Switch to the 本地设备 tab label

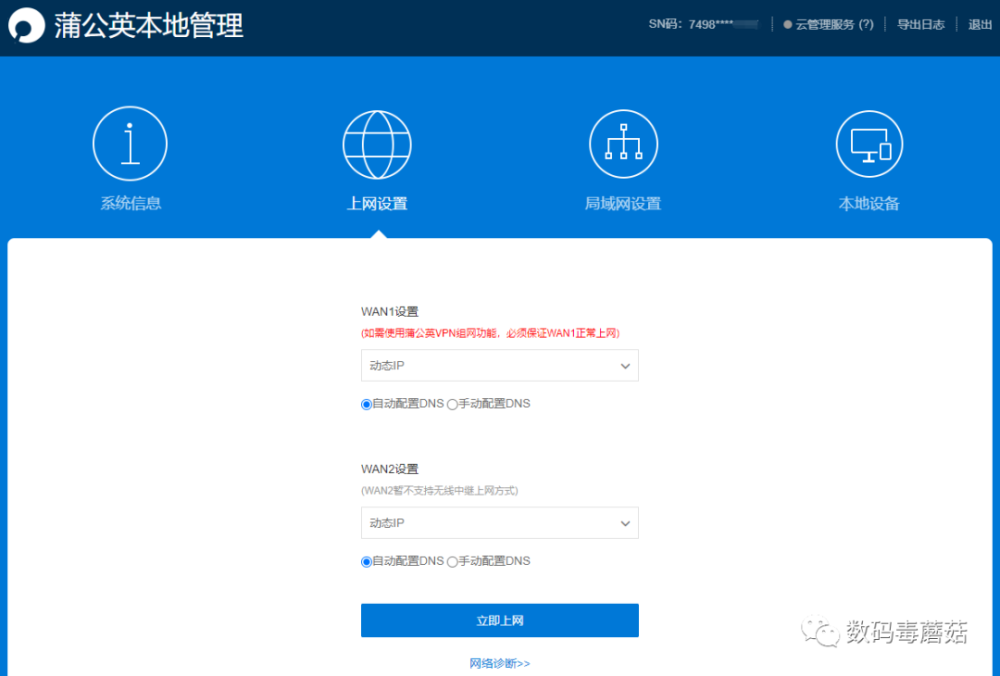[869, 203]
